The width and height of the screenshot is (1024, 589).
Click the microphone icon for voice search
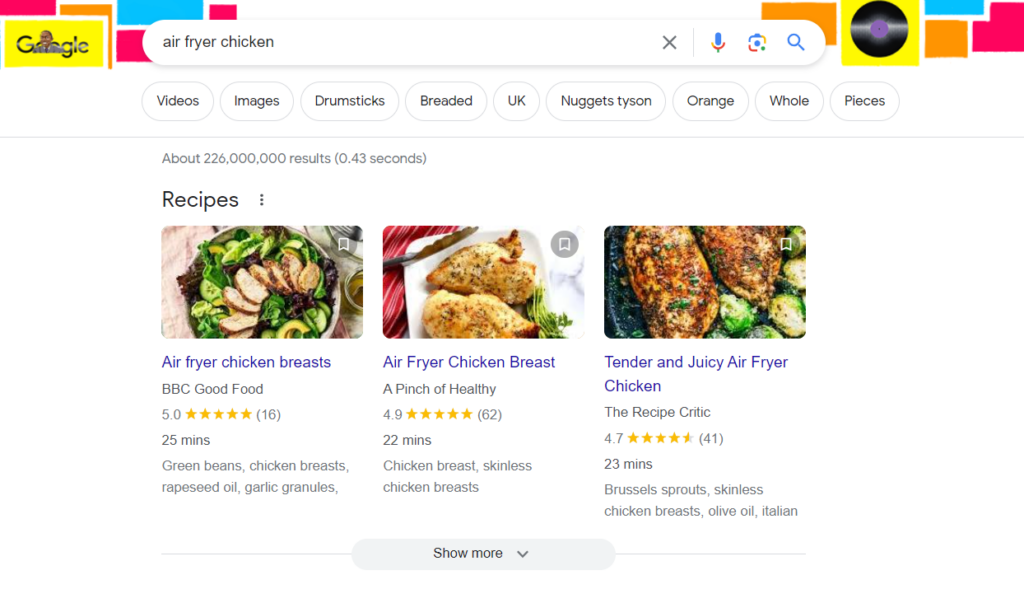pyautogui.click(x=718, y=42)
